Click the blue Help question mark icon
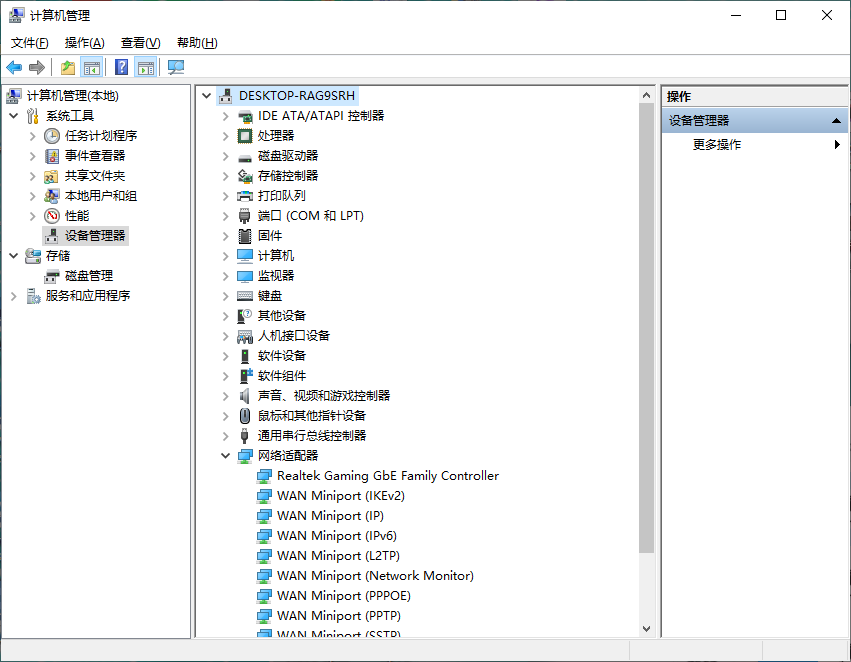851x662 pixels. pos(121,67)
